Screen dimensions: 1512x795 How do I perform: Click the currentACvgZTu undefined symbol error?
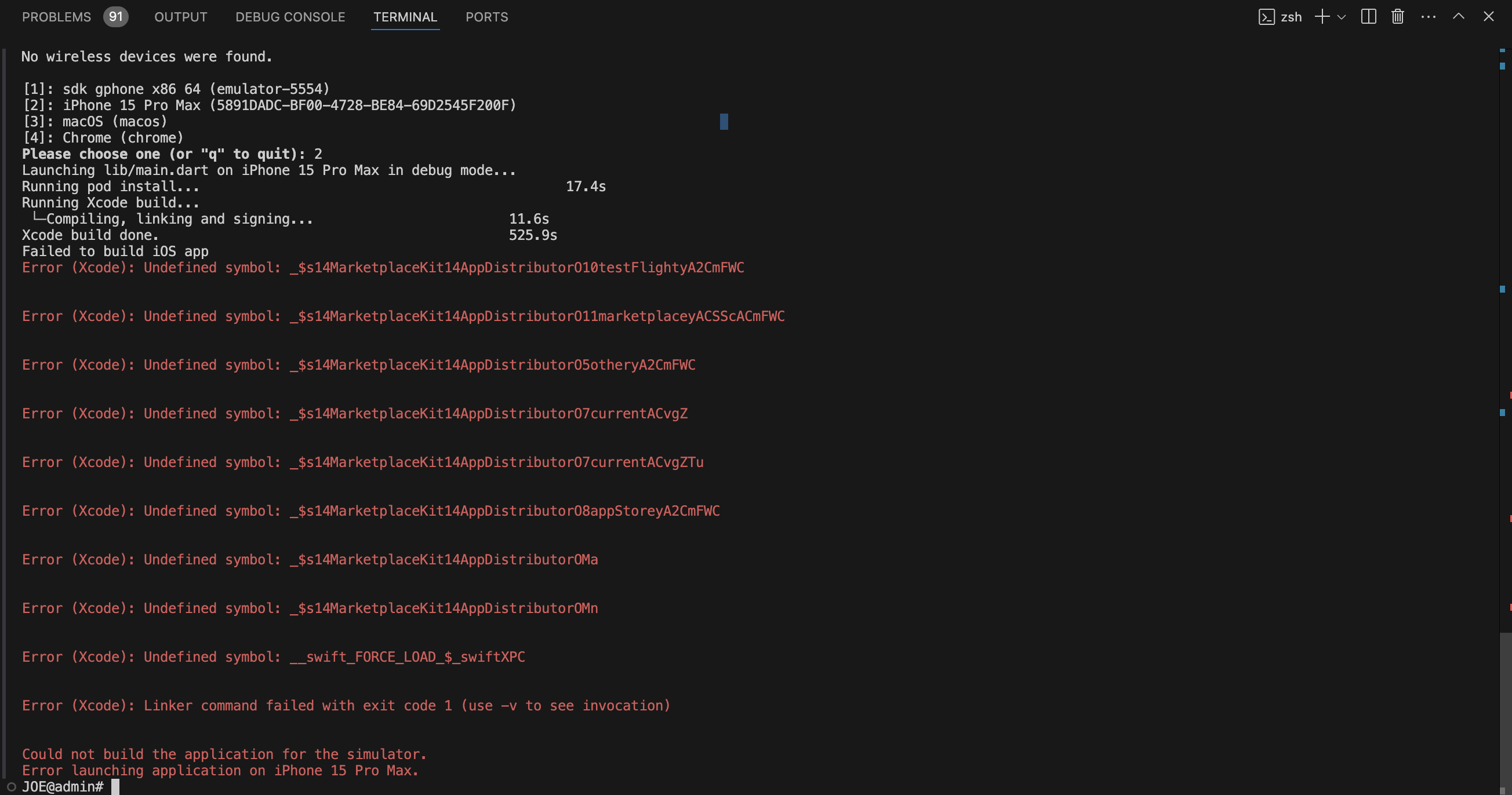coord(363,463)
